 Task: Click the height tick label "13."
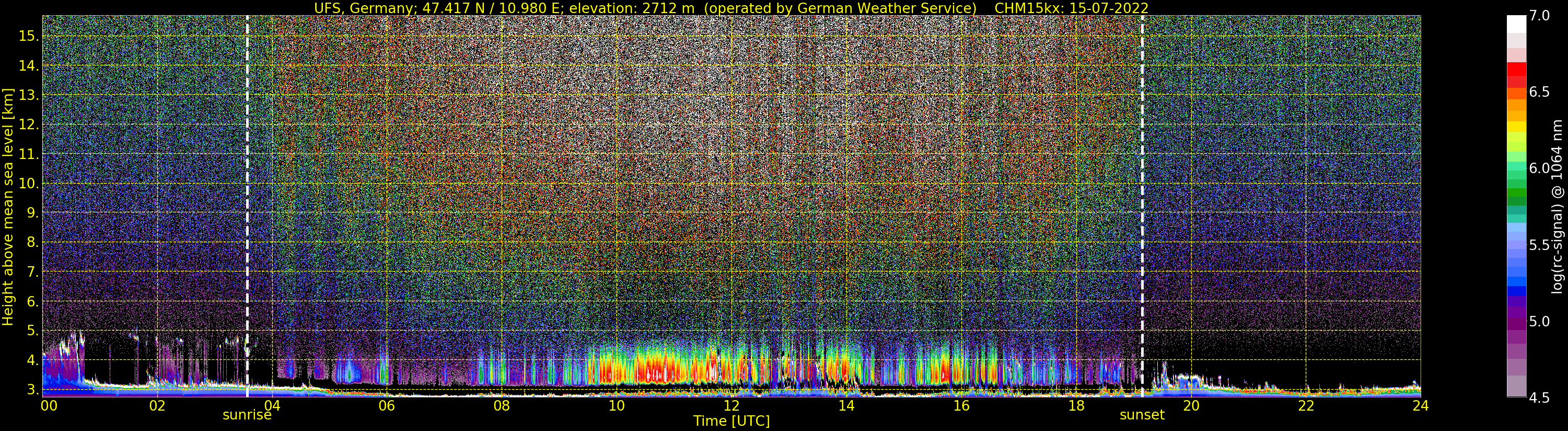point(29,95)
